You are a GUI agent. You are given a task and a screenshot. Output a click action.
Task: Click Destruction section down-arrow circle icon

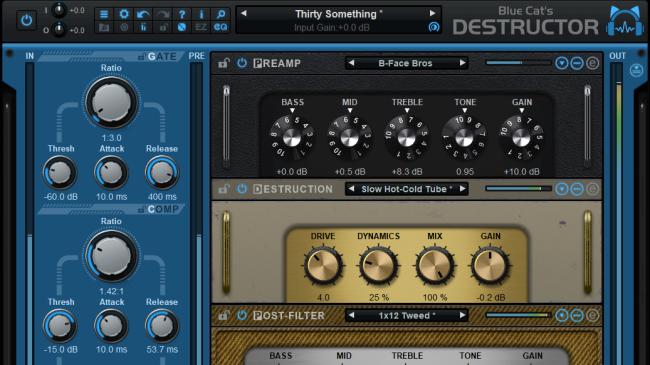[562, 190]
